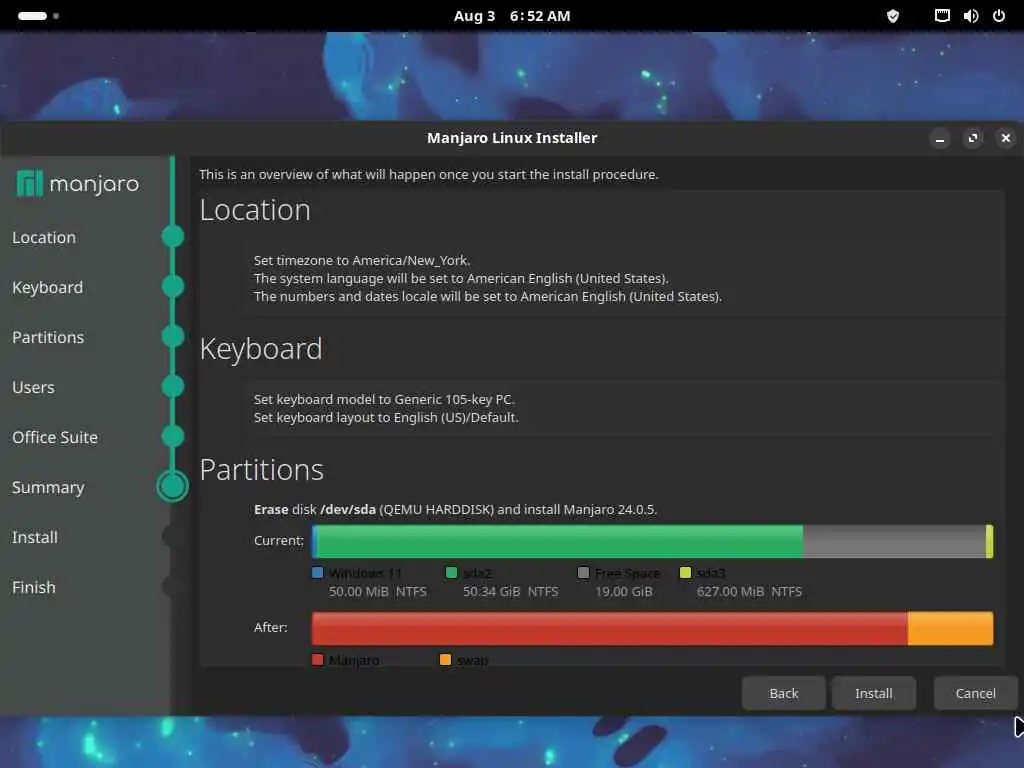The height and width of the screenshot is (768, 1024).
Task: Click the '50.00 MiB NTFS' size text
Action: (x=377, y=592)
